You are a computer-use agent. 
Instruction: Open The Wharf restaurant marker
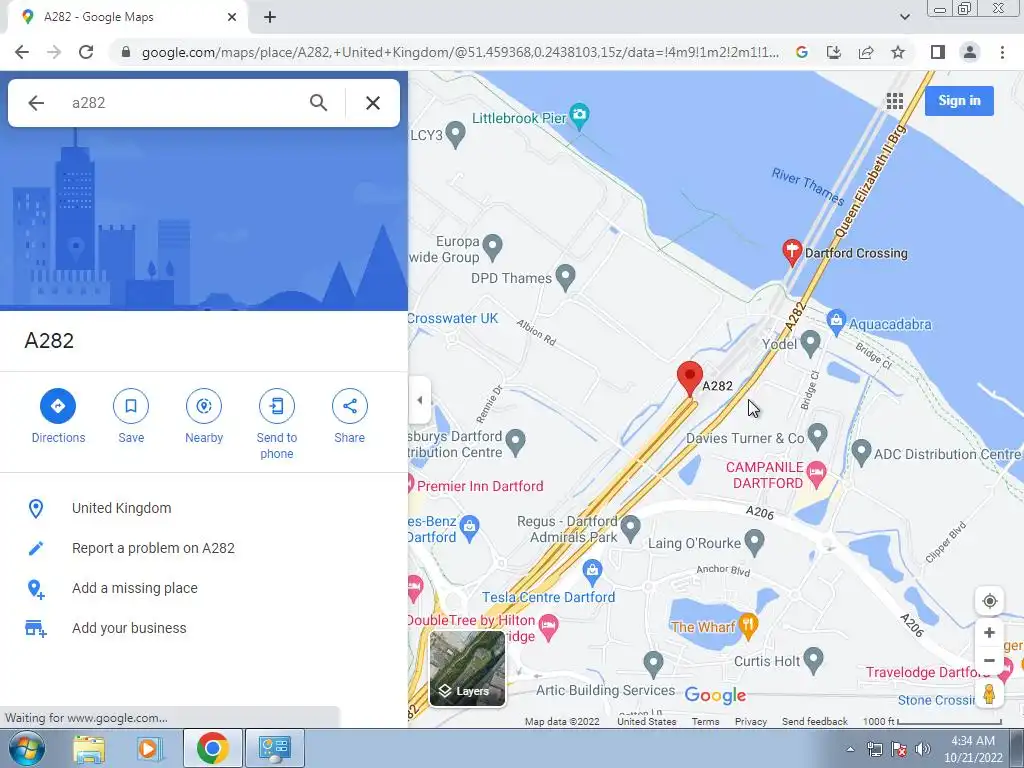click(748, 625)
